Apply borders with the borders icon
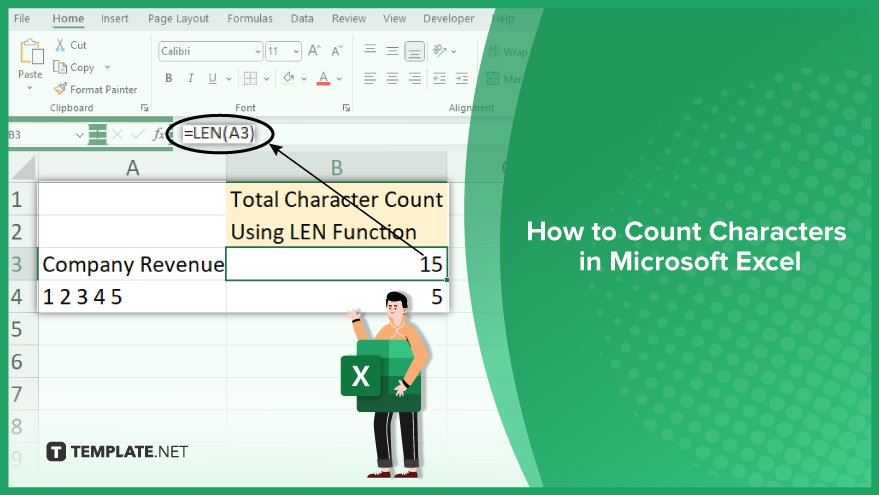The height and width of the screenshot is (495, 879). coord(250,78)
